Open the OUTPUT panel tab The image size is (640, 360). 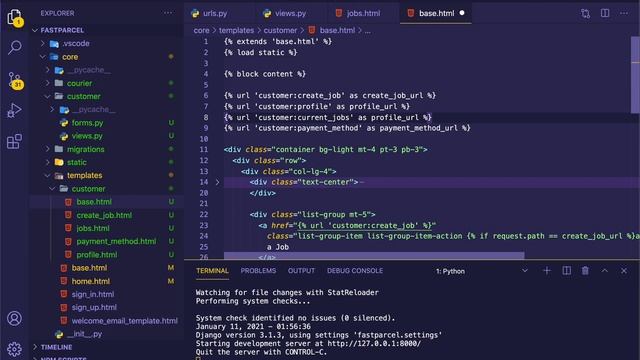[x=301, y=271]
